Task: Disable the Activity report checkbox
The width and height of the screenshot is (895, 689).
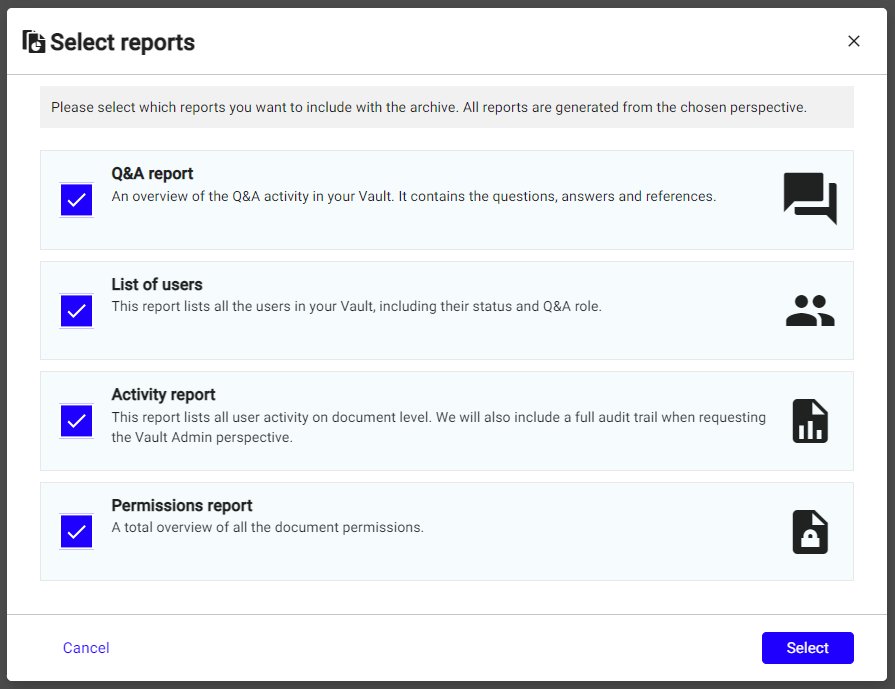Action: [x=76, y=421]
